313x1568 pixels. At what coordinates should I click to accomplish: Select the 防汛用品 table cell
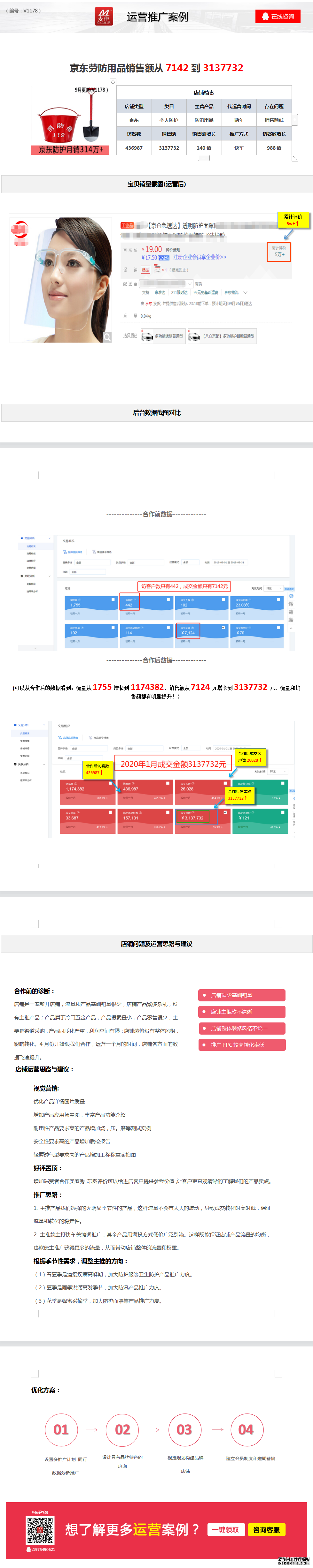coord(204,120)
